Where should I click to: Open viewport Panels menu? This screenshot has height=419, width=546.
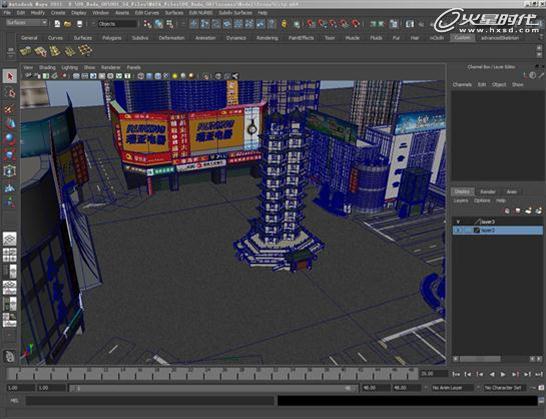coord(133,67)
